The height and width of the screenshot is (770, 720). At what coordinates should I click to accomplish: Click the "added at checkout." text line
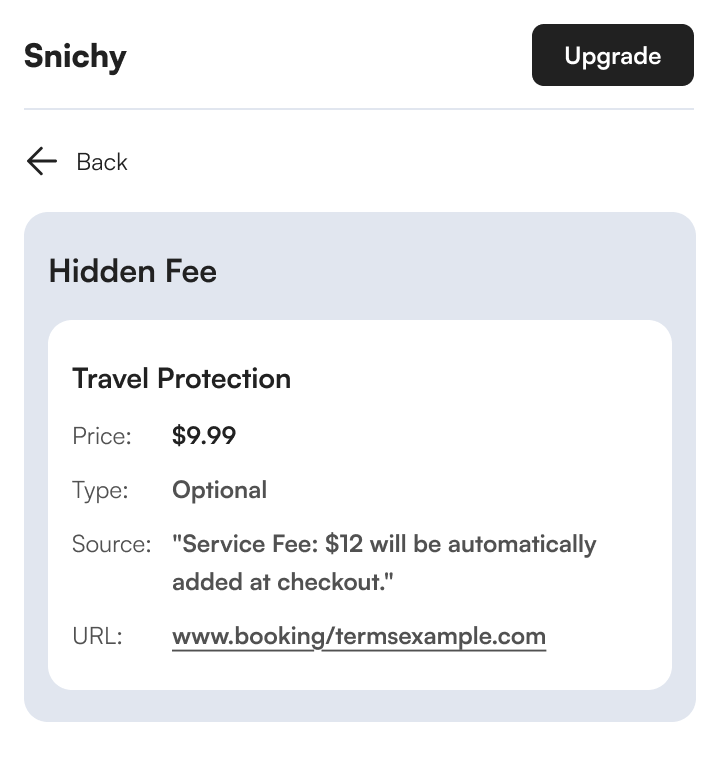[x=283, y=582]
